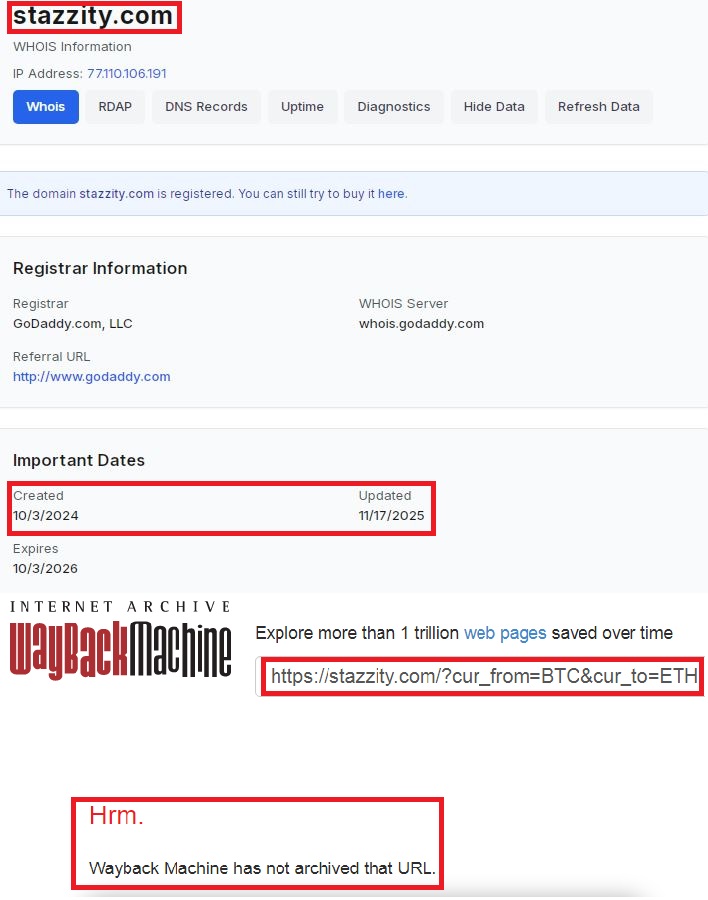Focus the Wayback Machine URL input field
This screenshot has height=900, width=708.
click(x=483, y=677)
